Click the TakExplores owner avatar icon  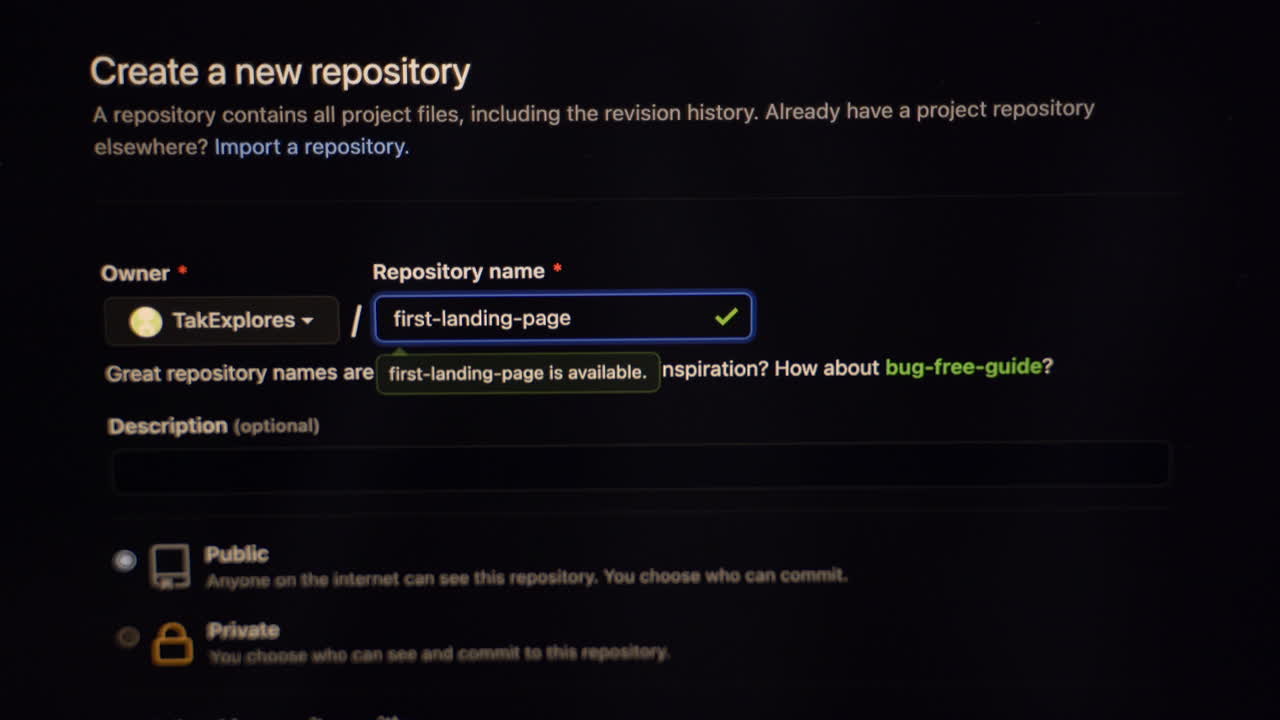coord(145,320)
